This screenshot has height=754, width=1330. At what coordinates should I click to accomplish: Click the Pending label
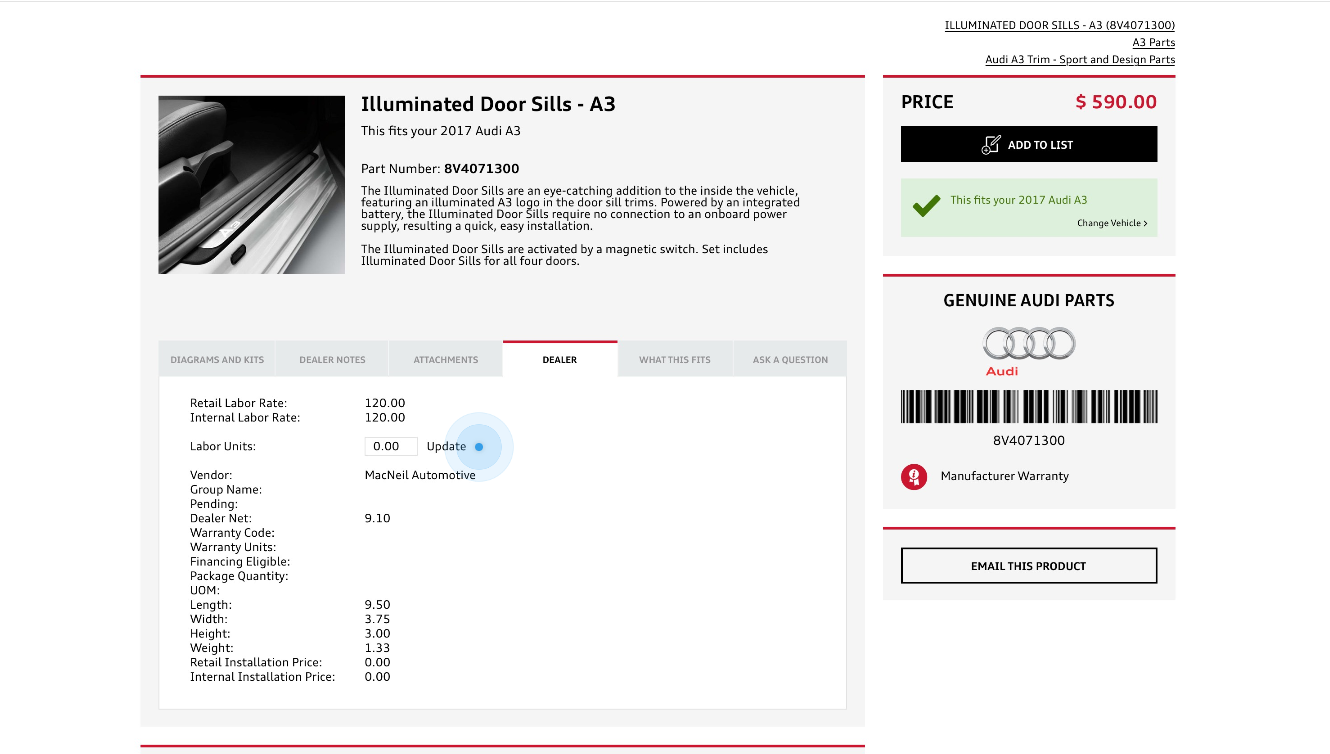214,505
